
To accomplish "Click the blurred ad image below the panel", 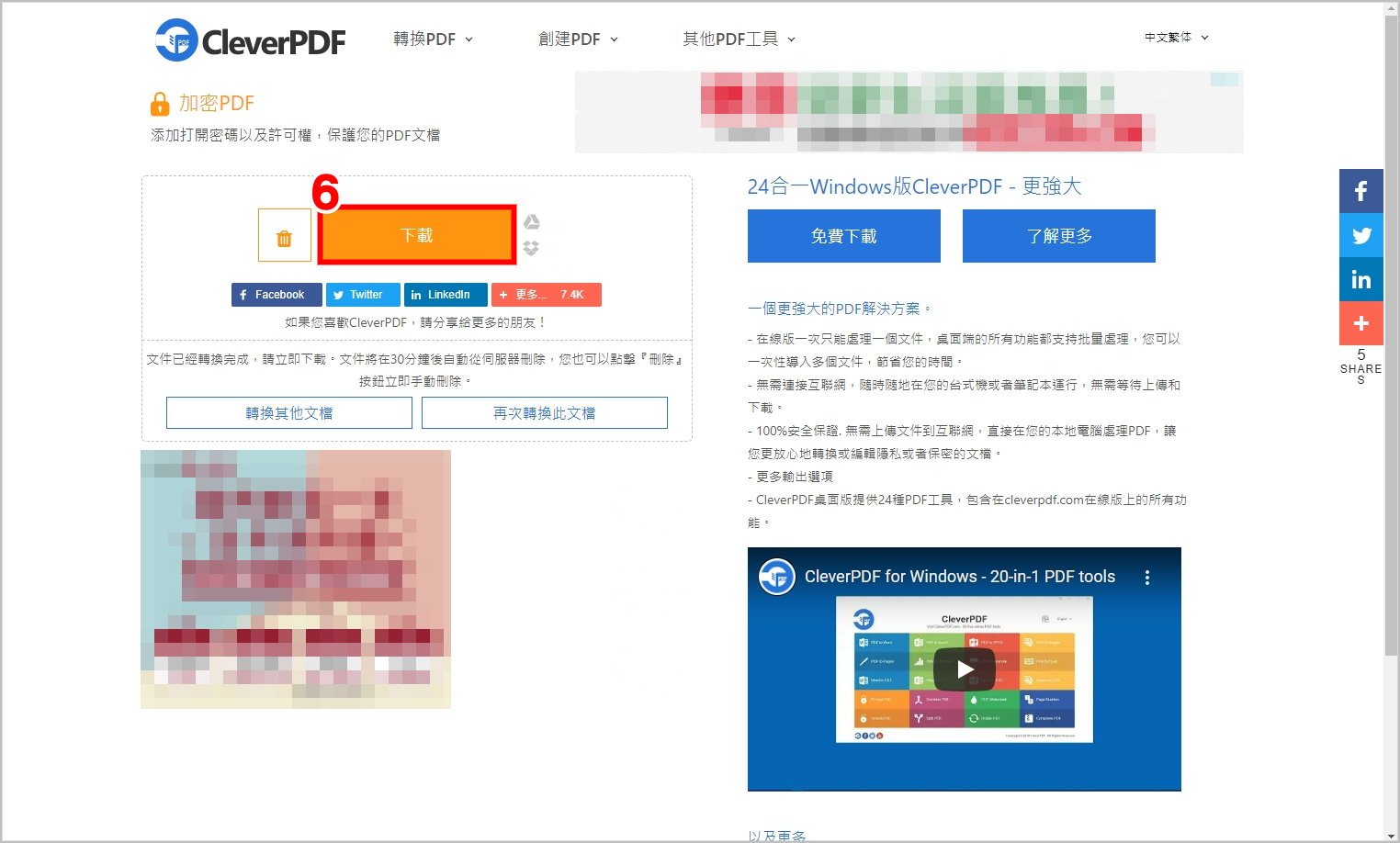I will coord(296,579).
